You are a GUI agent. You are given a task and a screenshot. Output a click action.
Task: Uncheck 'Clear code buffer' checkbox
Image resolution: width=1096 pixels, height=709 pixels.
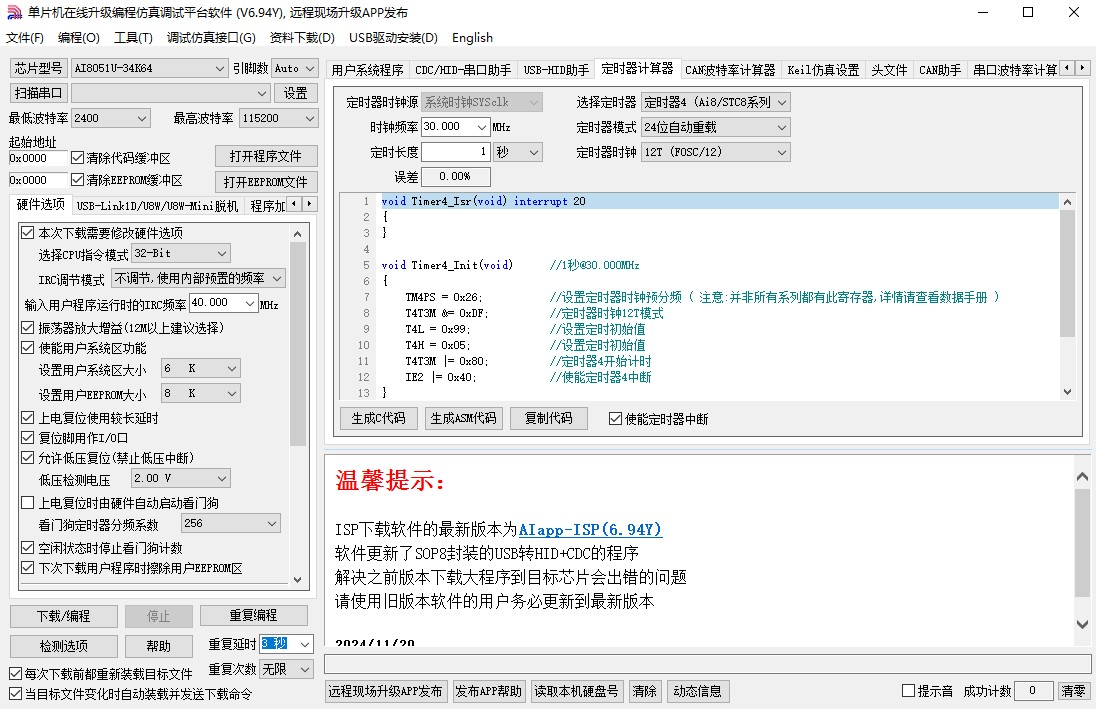78,158
